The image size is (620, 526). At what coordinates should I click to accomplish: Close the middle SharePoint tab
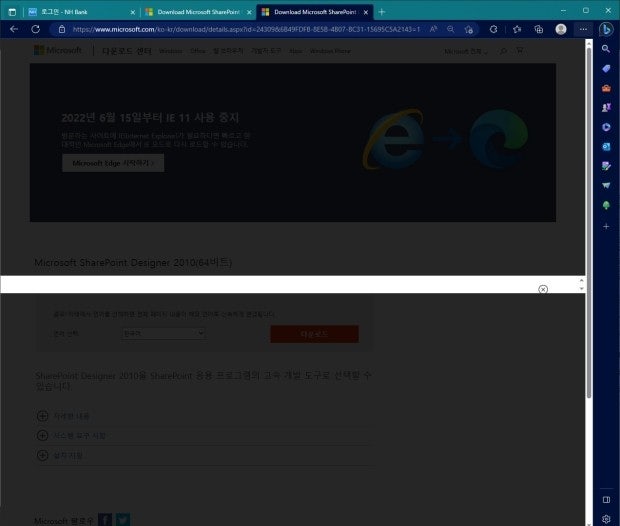click(249, 12)
